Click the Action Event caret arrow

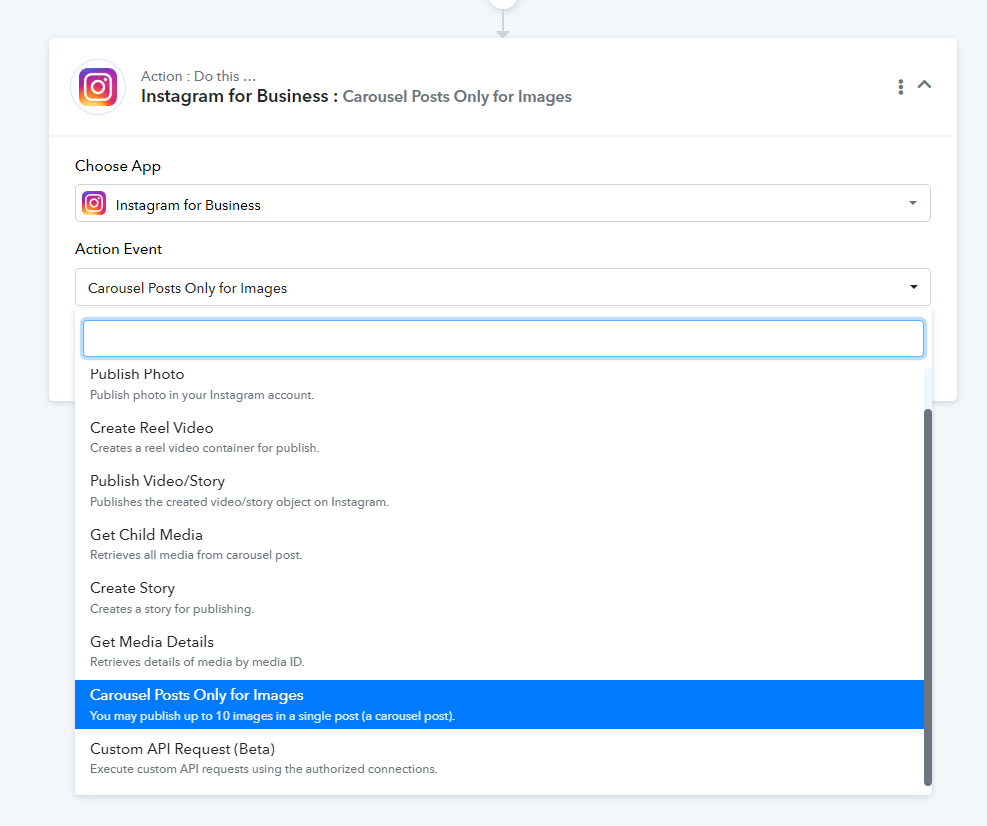[913, 287]
